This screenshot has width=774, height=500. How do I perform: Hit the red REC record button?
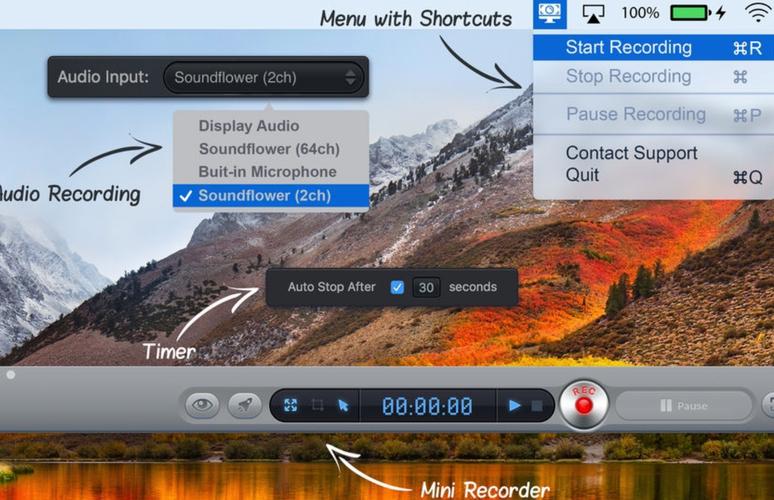point(584,405)
